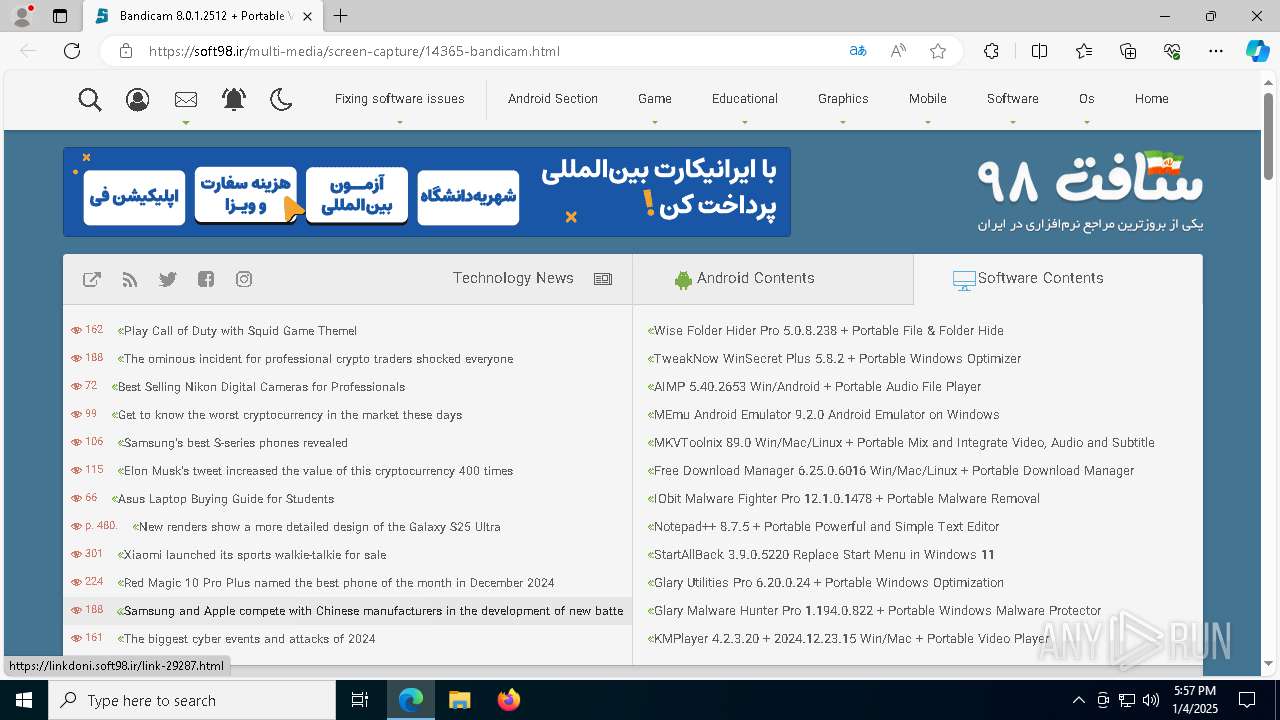
Task: Expand the Educational menu
Action: (745, 99)
